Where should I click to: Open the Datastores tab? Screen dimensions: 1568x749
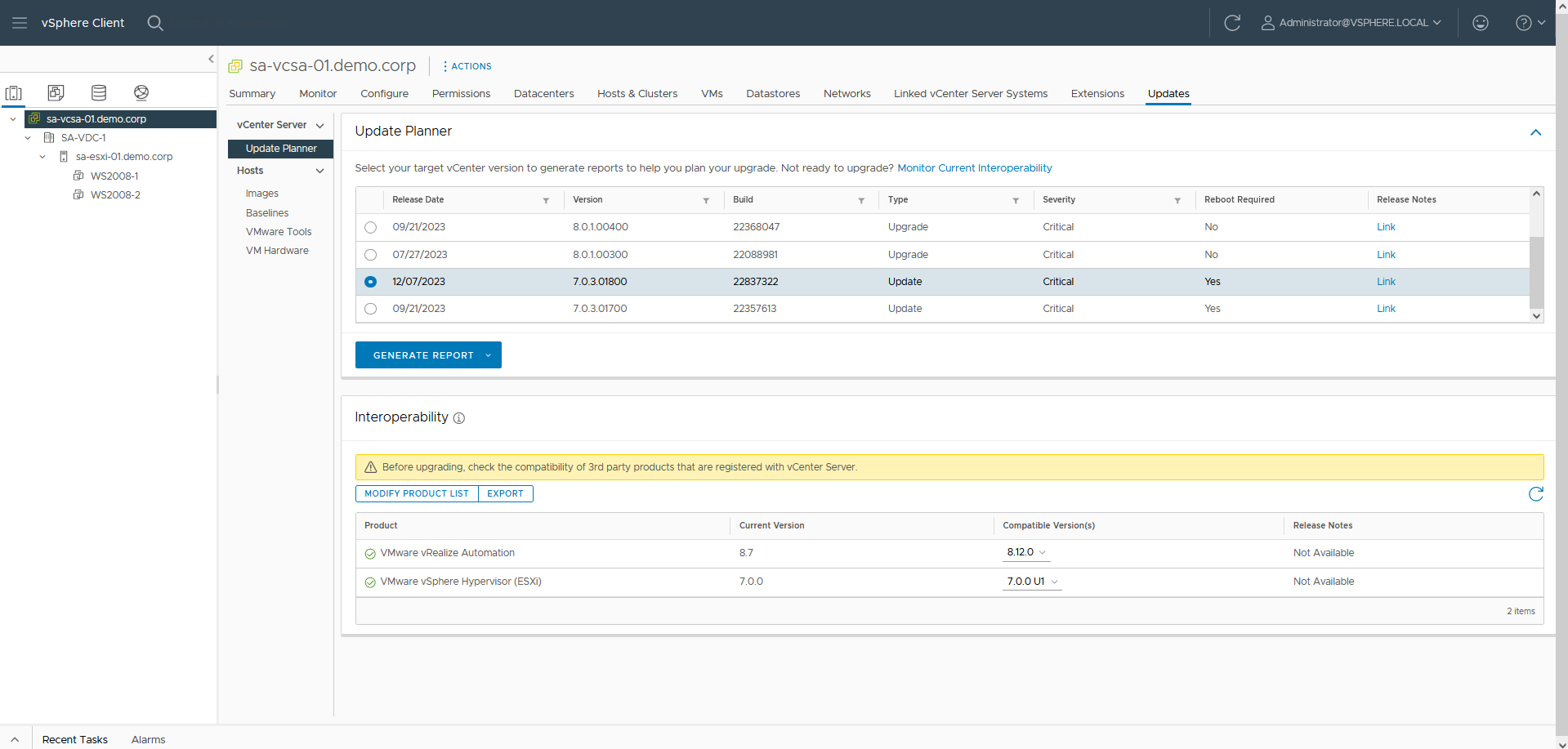pyautogui.click(x=773, y=94)
